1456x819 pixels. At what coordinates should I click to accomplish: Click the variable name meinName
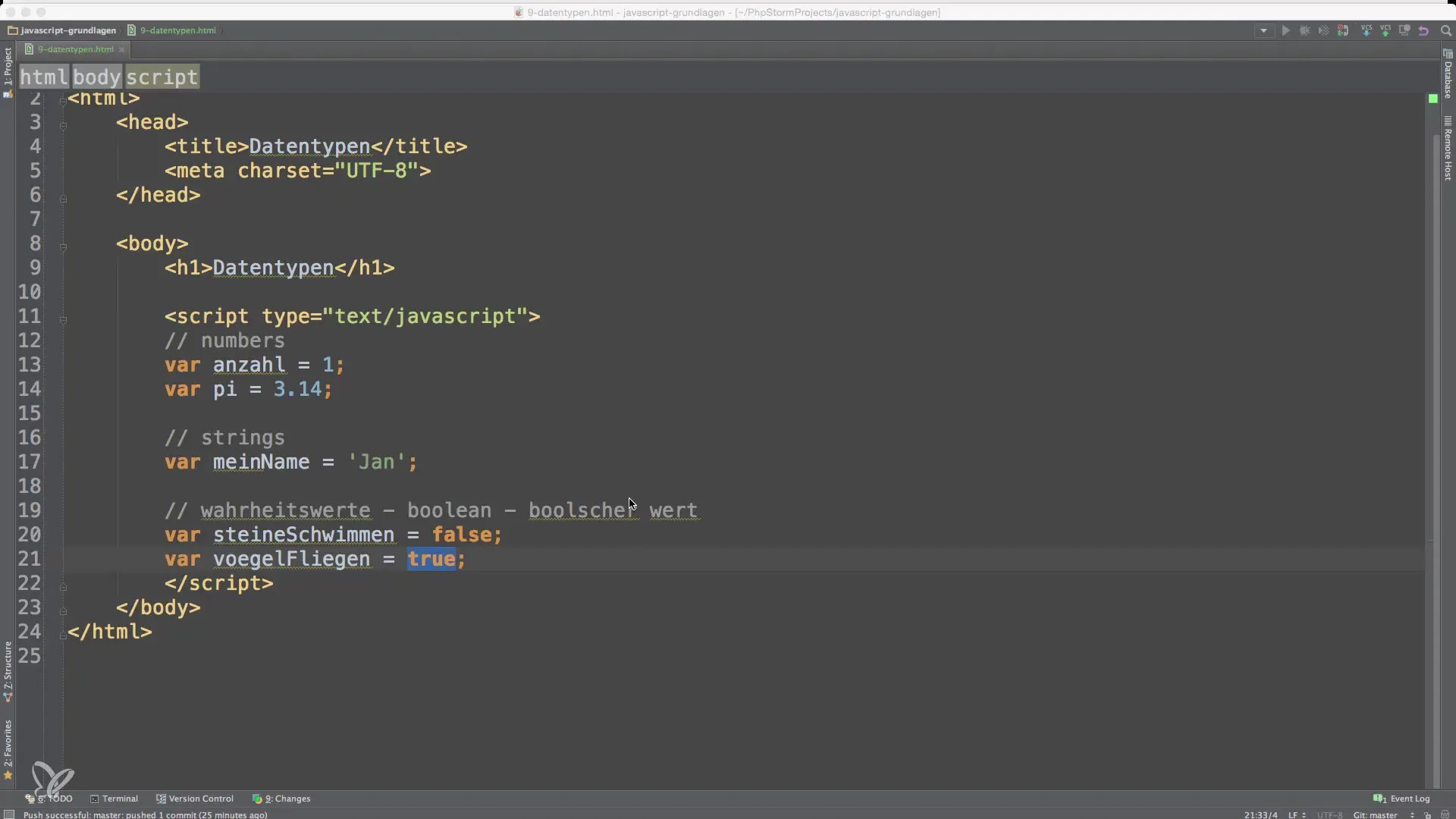point(261,462)
